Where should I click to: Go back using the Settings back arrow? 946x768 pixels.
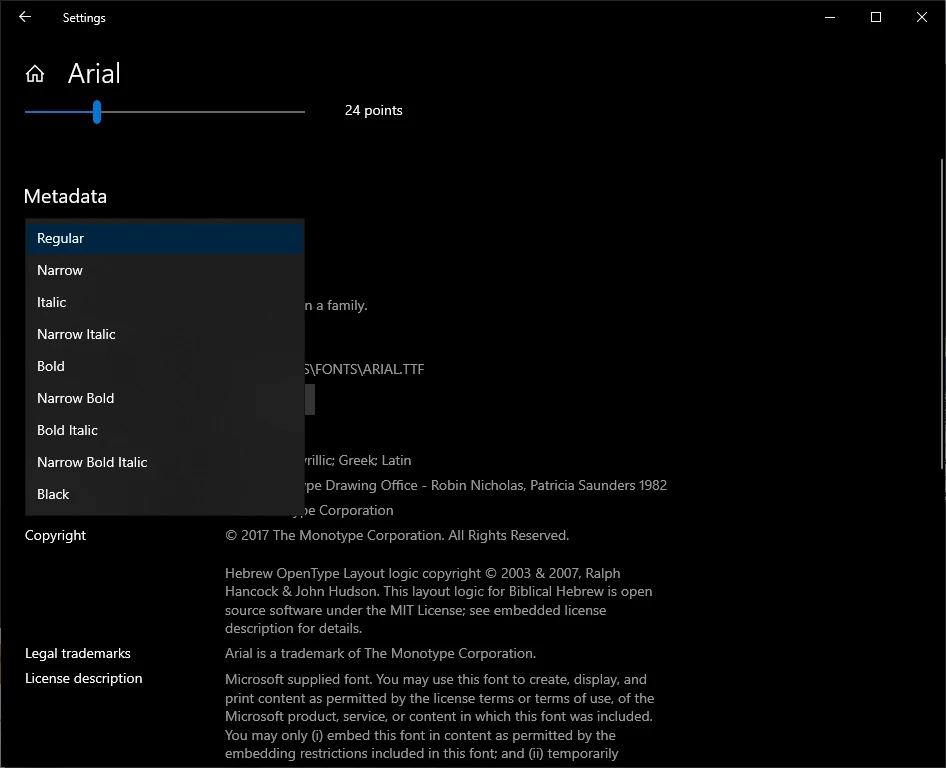pyautogui.click(x=25, y=17)
